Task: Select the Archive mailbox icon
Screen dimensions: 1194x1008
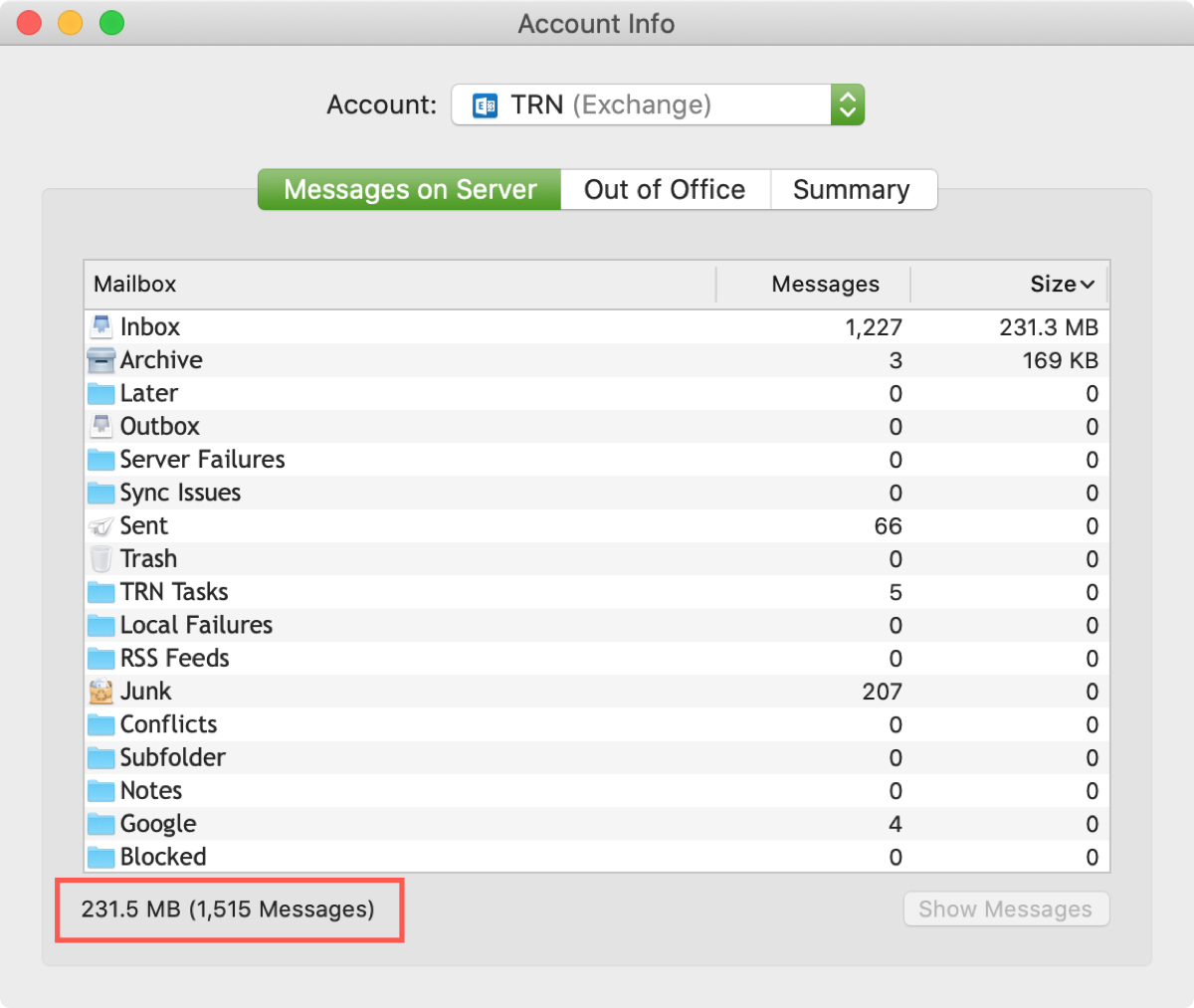Action: tap(100, 359)
